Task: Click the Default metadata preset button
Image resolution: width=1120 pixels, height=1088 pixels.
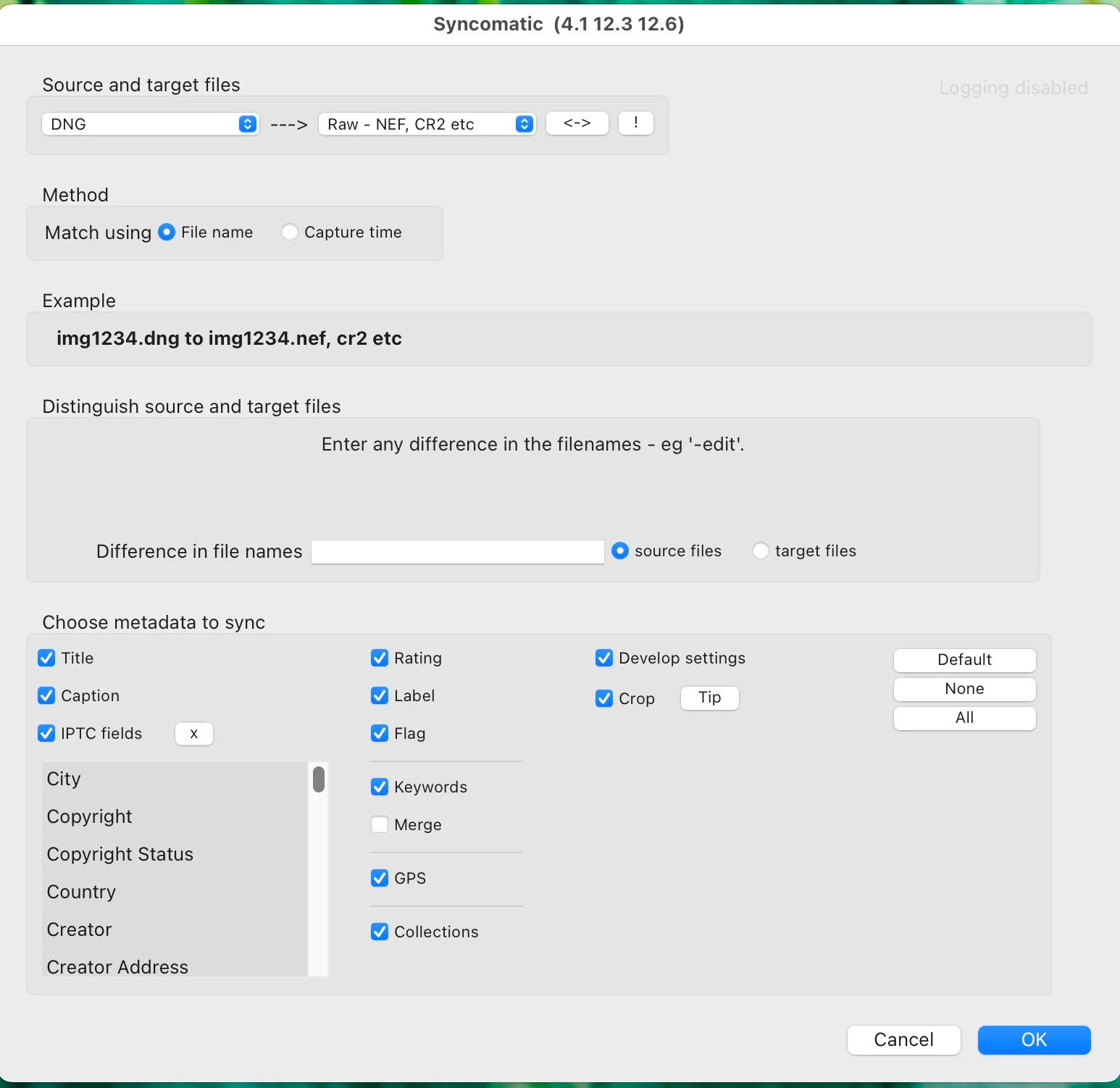Action: pyautogui.click(x=965, y=660)
